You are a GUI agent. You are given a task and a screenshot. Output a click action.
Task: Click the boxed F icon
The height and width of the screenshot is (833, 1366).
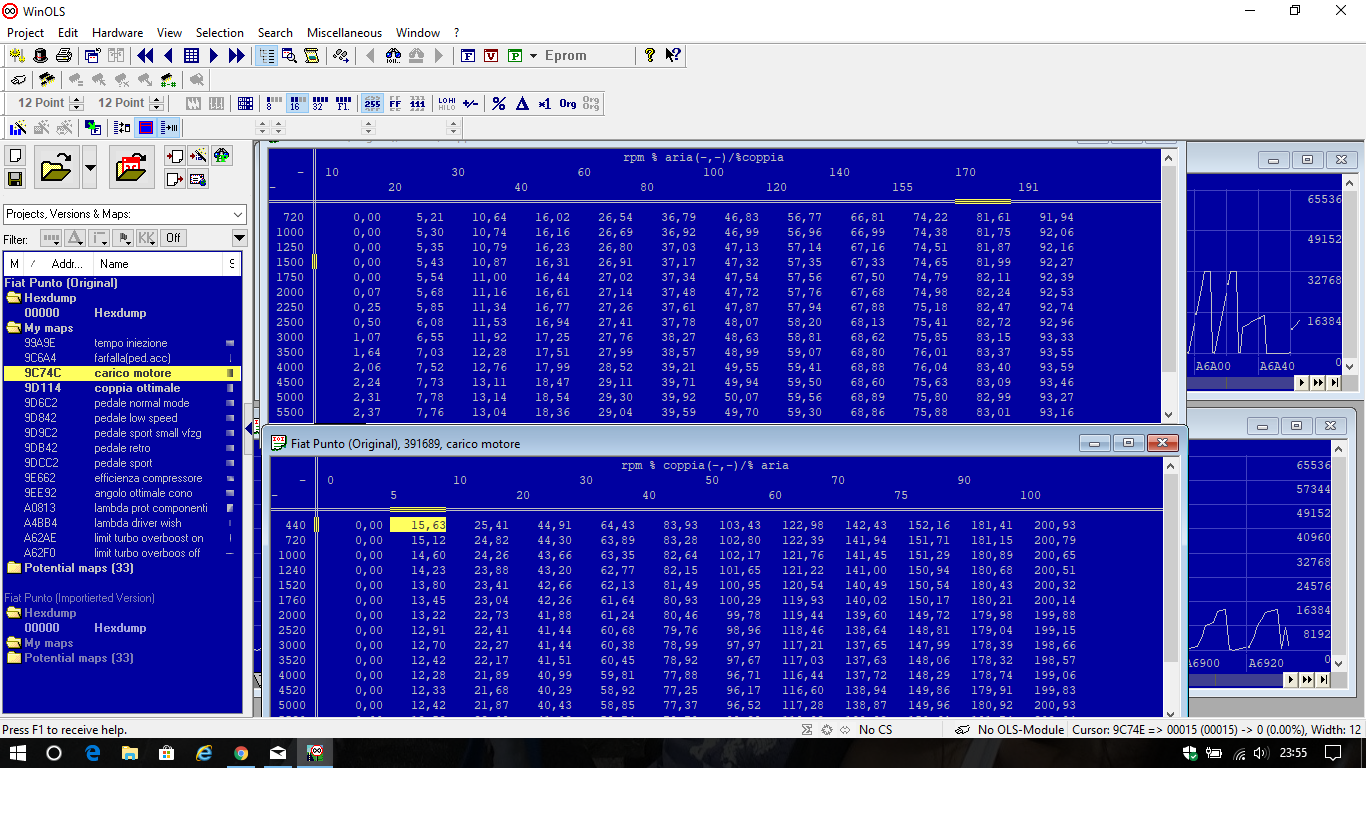[x=468, y=56]
